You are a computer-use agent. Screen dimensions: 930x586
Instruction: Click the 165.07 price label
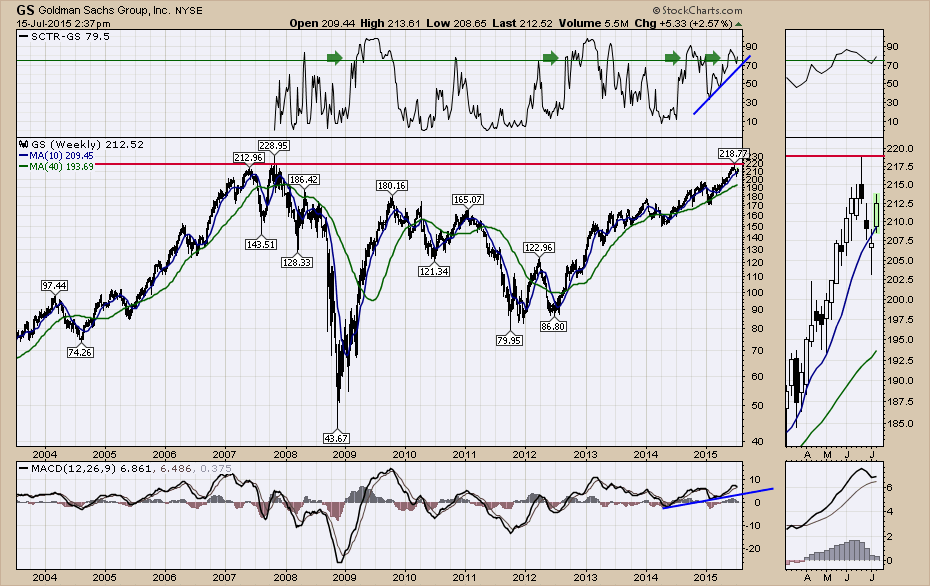click(467, 199)
